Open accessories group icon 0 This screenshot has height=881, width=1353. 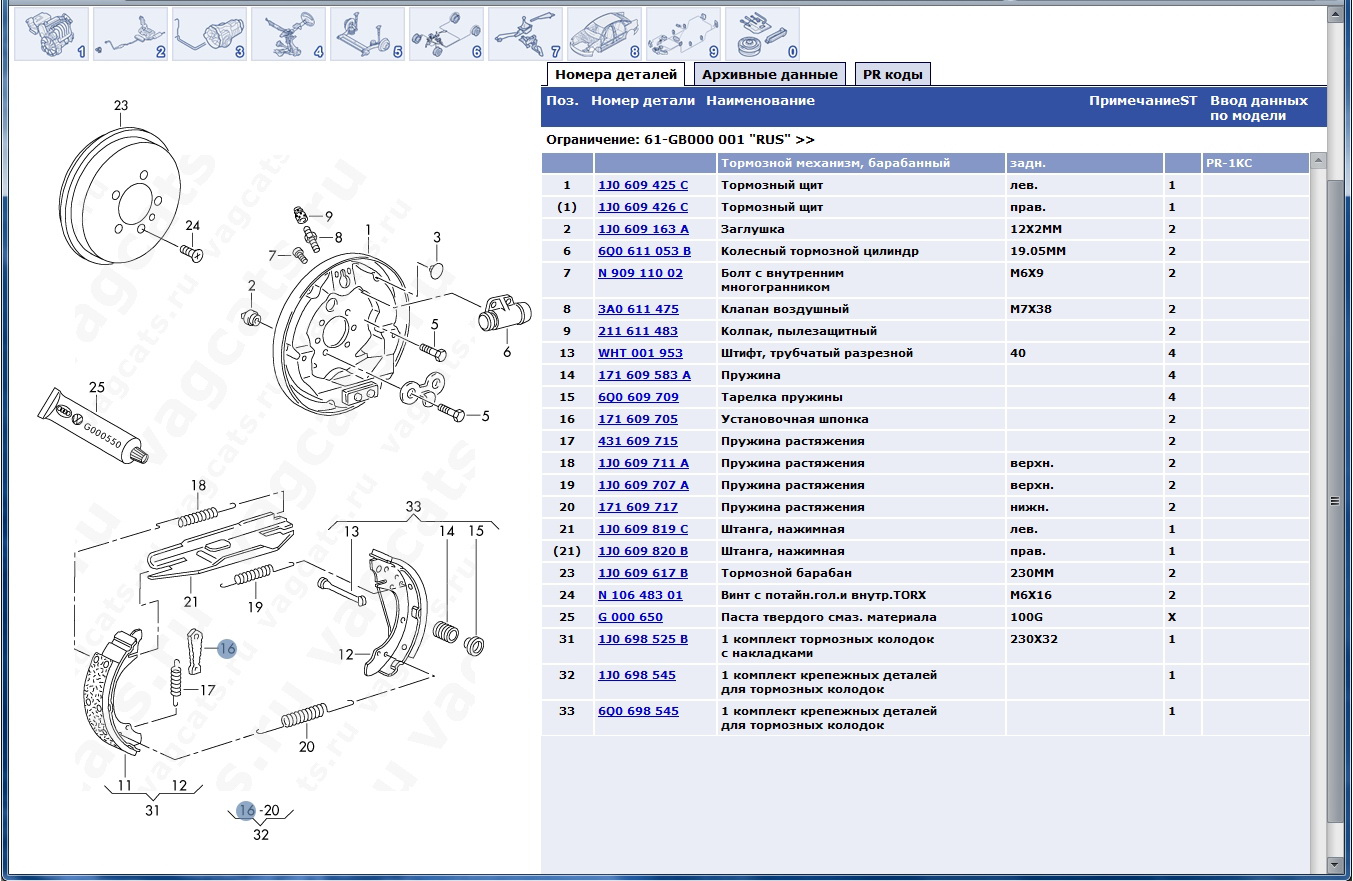tap(762, 34)
